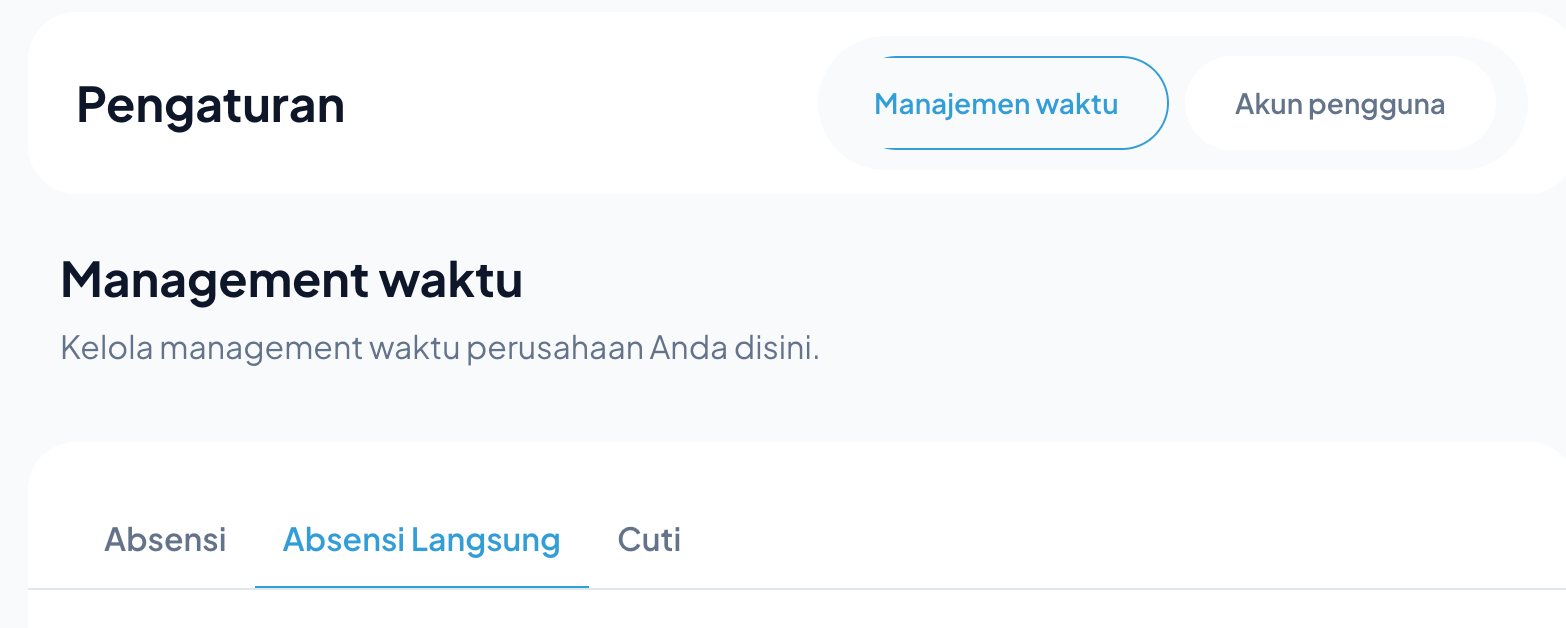Viewport: 1566px width, 628px height.
Task: Click the Kelola management waktu description text
Action: (x=439, y=349)
